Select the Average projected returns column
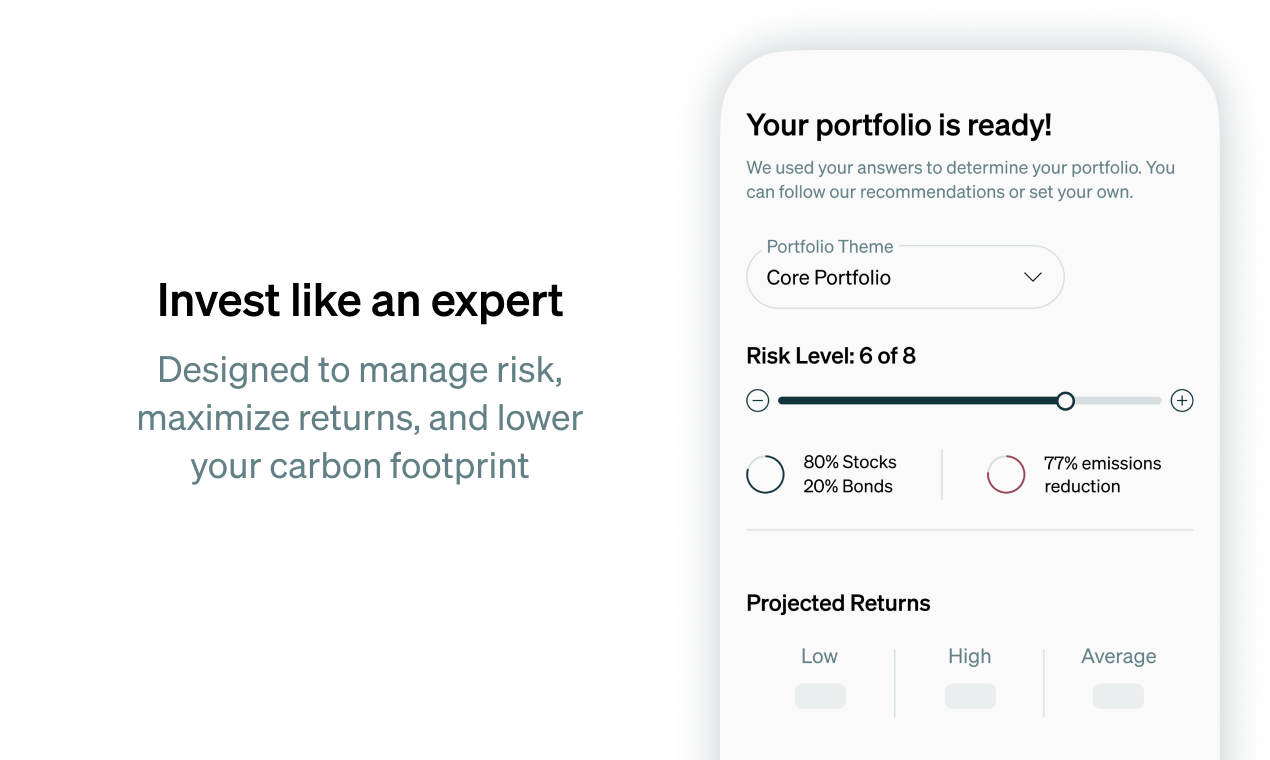 [x=1118, y=682]
